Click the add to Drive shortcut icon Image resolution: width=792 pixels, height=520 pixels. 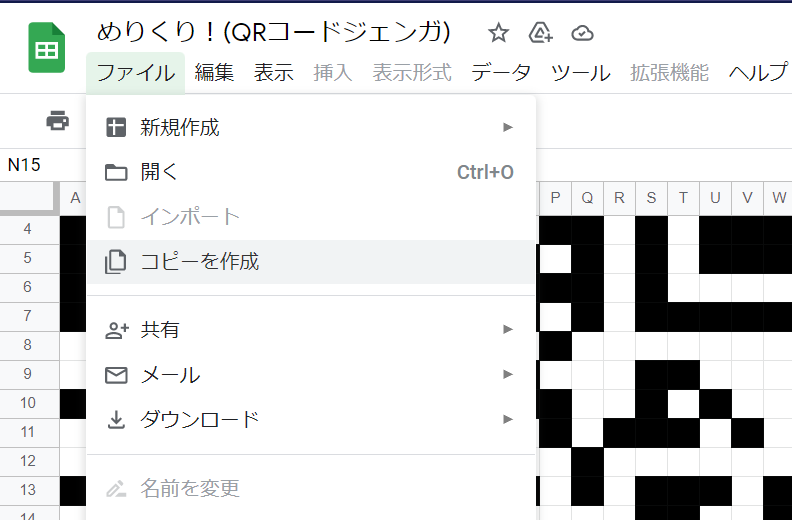click(x=540, y=33)
